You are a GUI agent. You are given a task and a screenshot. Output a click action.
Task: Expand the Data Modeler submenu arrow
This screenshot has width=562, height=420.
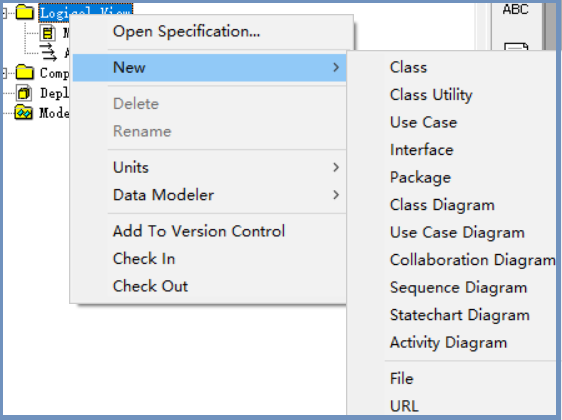(336, 195)
